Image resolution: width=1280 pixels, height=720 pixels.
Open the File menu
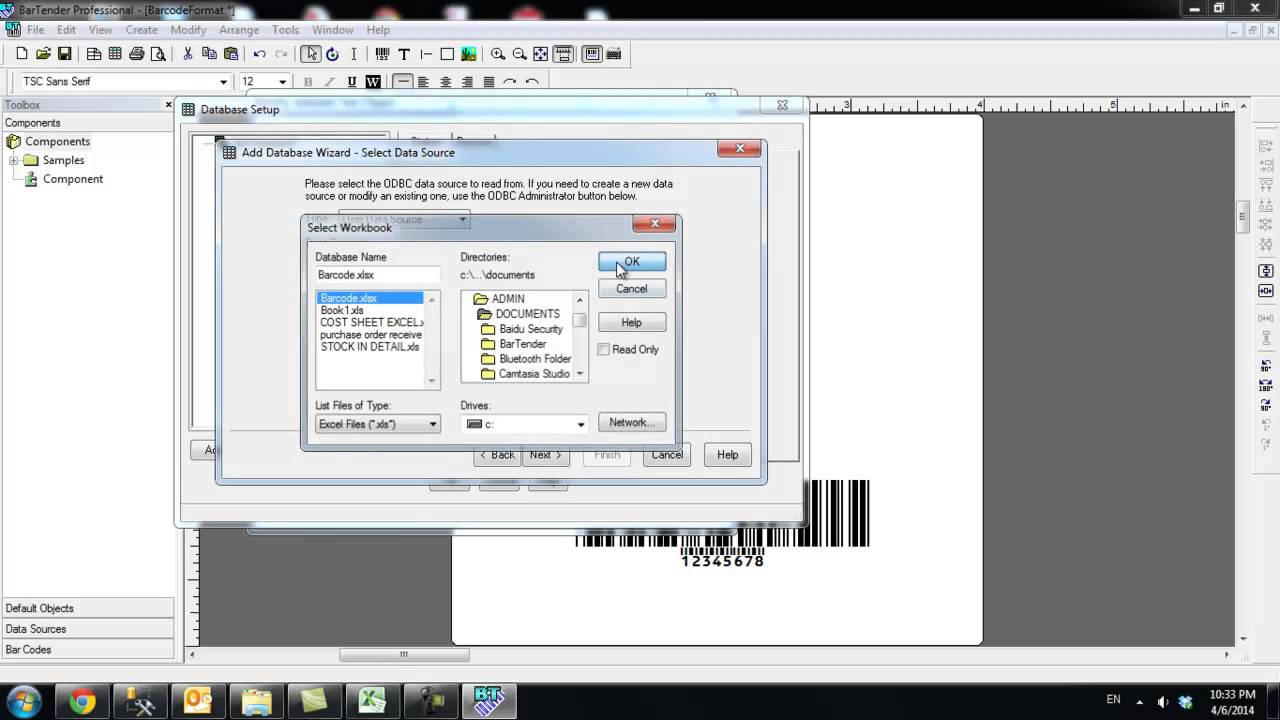click(35, 30)
